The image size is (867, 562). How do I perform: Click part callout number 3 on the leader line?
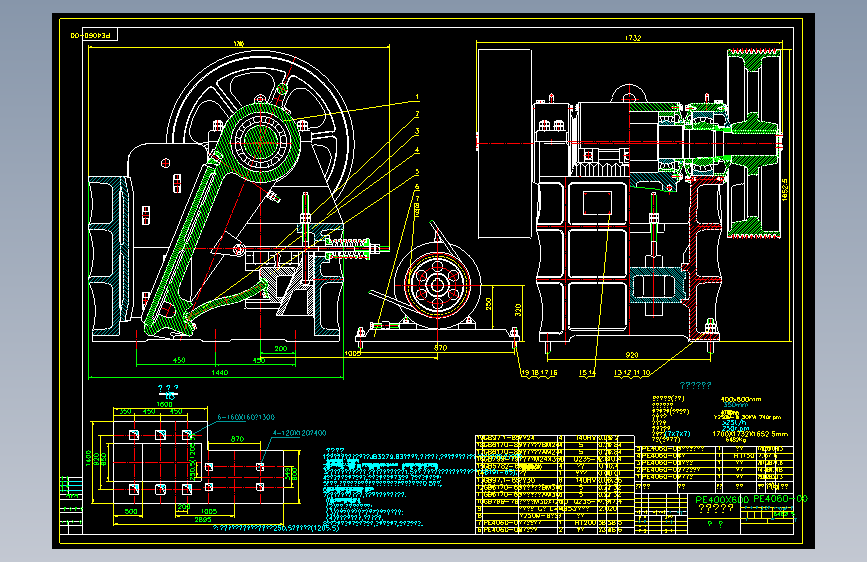coord(417,132)
